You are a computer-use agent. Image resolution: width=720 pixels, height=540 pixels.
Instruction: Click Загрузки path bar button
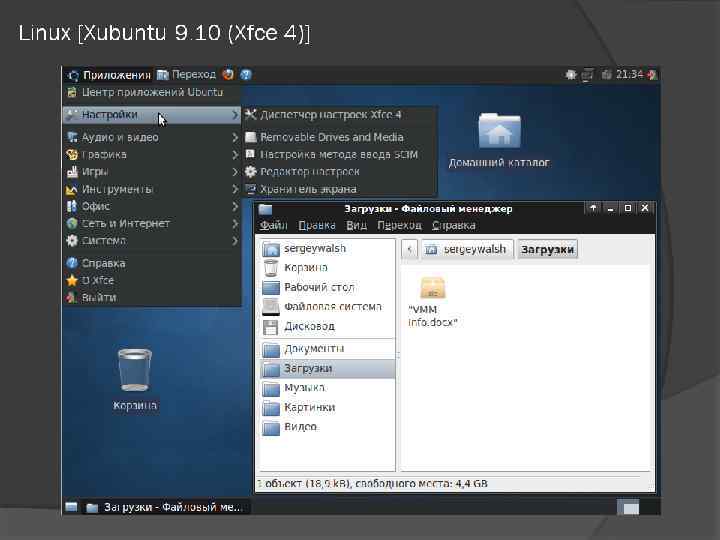point(547,249)
